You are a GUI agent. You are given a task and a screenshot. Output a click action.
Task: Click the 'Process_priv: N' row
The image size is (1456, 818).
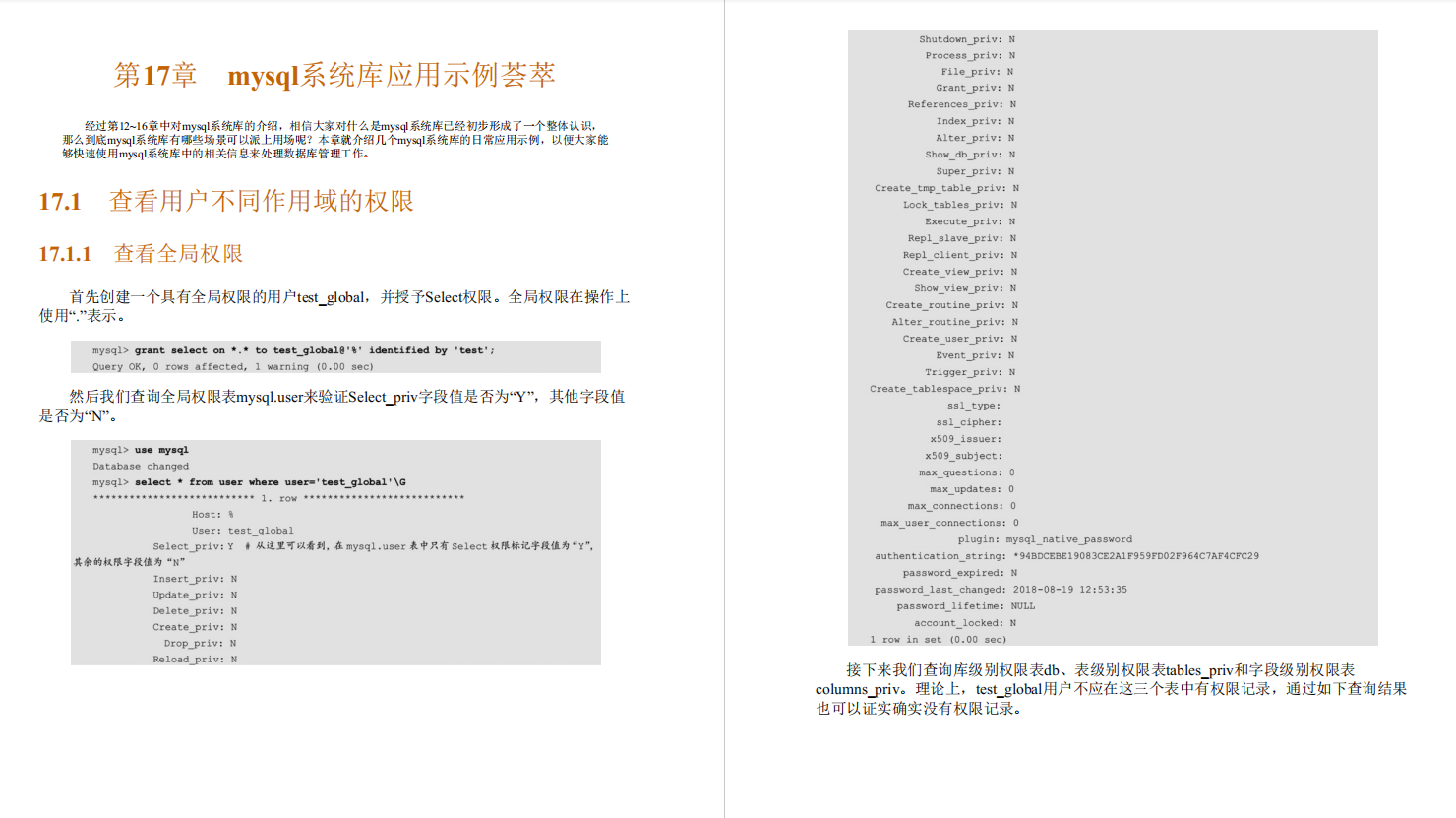pyautogui.click(x=970, y=55)
